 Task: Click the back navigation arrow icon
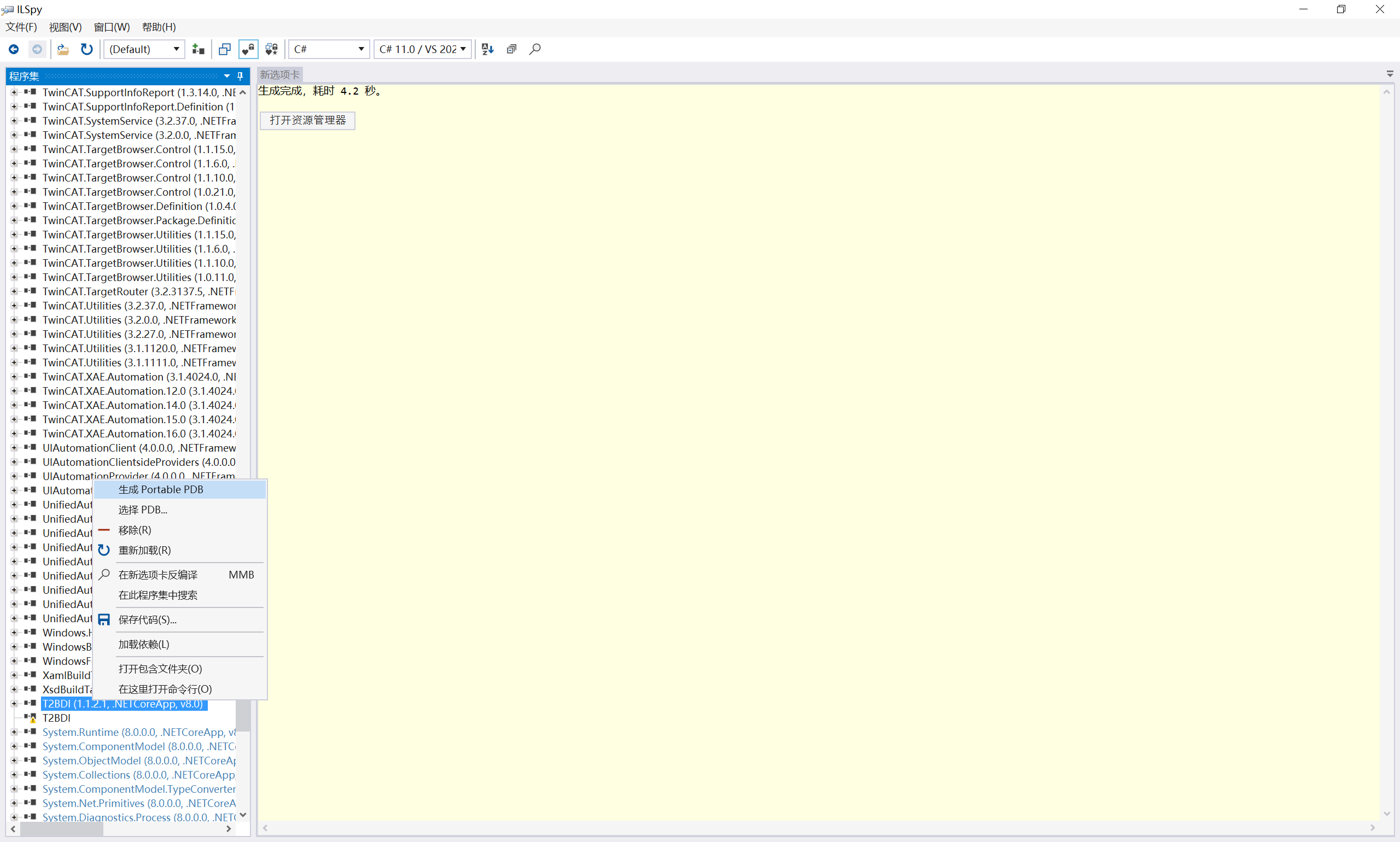pyautogui.click(x=14, y=49)
